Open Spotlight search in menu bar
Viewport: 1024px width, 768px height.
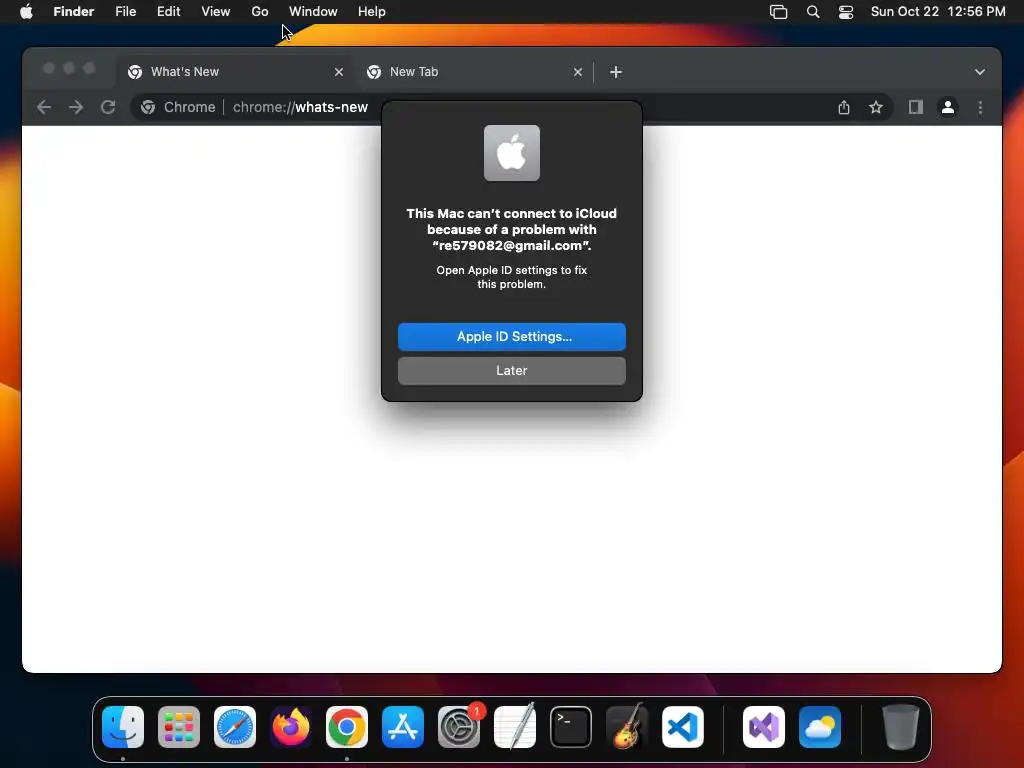(x=813, y=12)
